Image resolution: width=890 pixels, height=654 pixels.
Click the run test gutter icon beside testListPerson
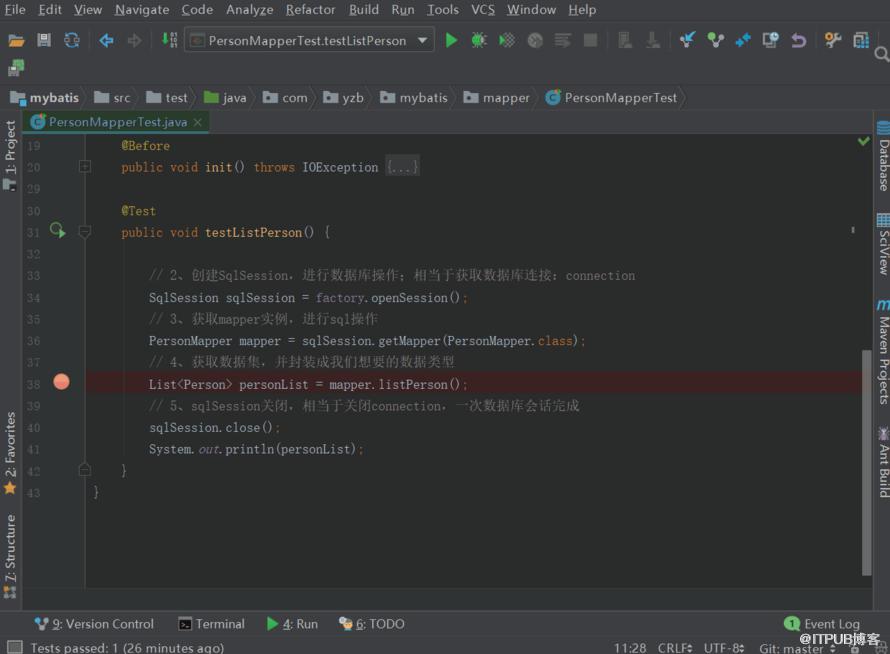[x=57, y=230]
